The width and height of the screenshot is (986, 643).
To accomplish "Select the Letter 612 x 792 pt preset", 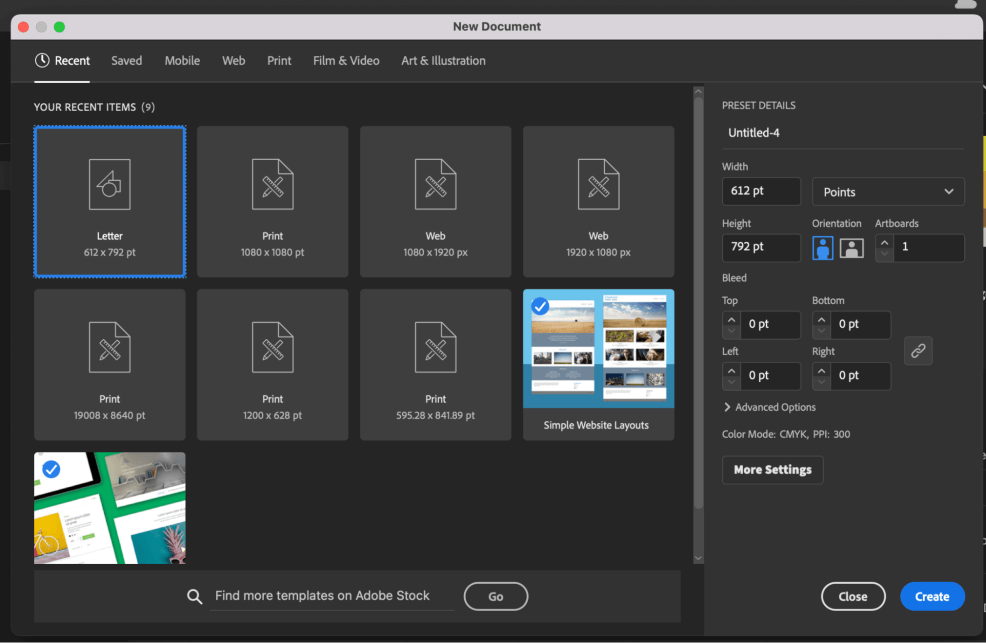I will point(109,201).
